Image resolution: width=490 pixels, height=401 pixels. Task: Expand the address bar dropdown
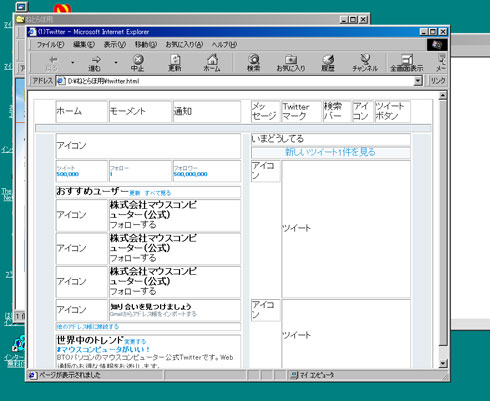pyautogui.click(x=418, y=81)
